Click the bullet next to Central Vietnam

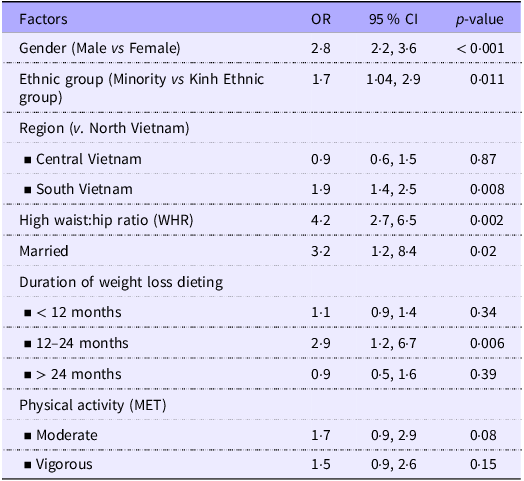28,160
